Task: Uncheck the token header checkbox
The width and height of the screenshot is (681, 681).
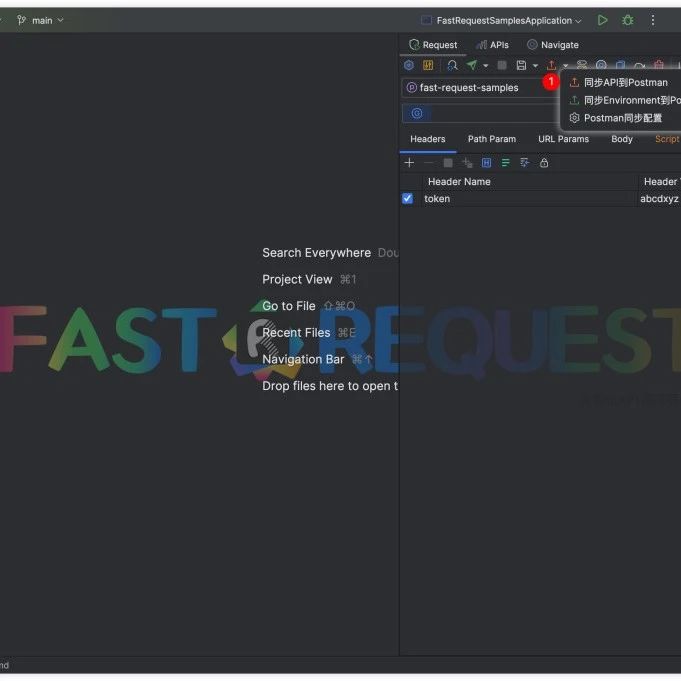Action: click(407, 198)
